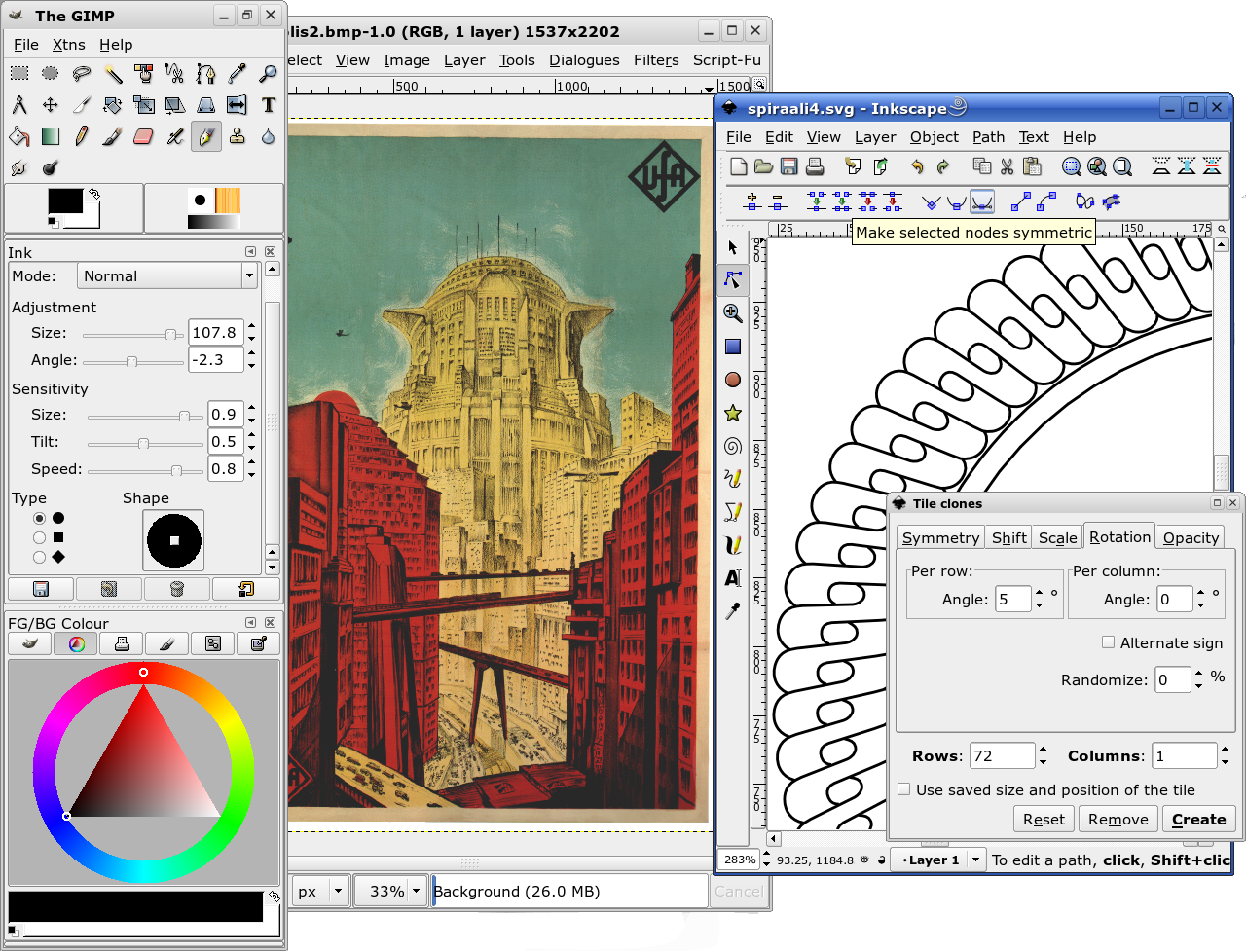Choose the Bucket Fill tool
Viewport: 1246px width, 952px height.
19,136
